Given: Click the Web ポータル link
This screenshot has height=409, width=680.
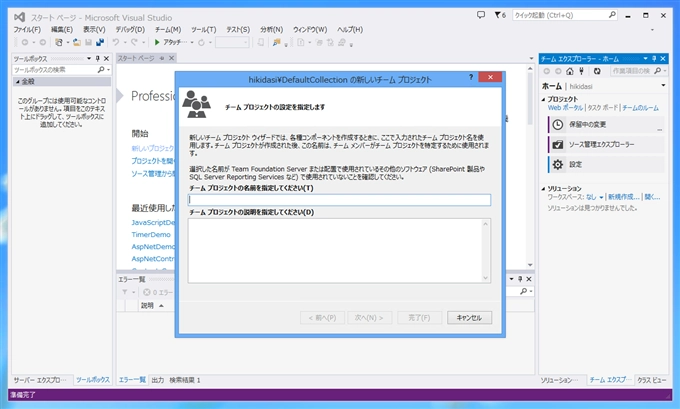Looking at the screenshot, I should pyautogui.click(x=565, y=108).
